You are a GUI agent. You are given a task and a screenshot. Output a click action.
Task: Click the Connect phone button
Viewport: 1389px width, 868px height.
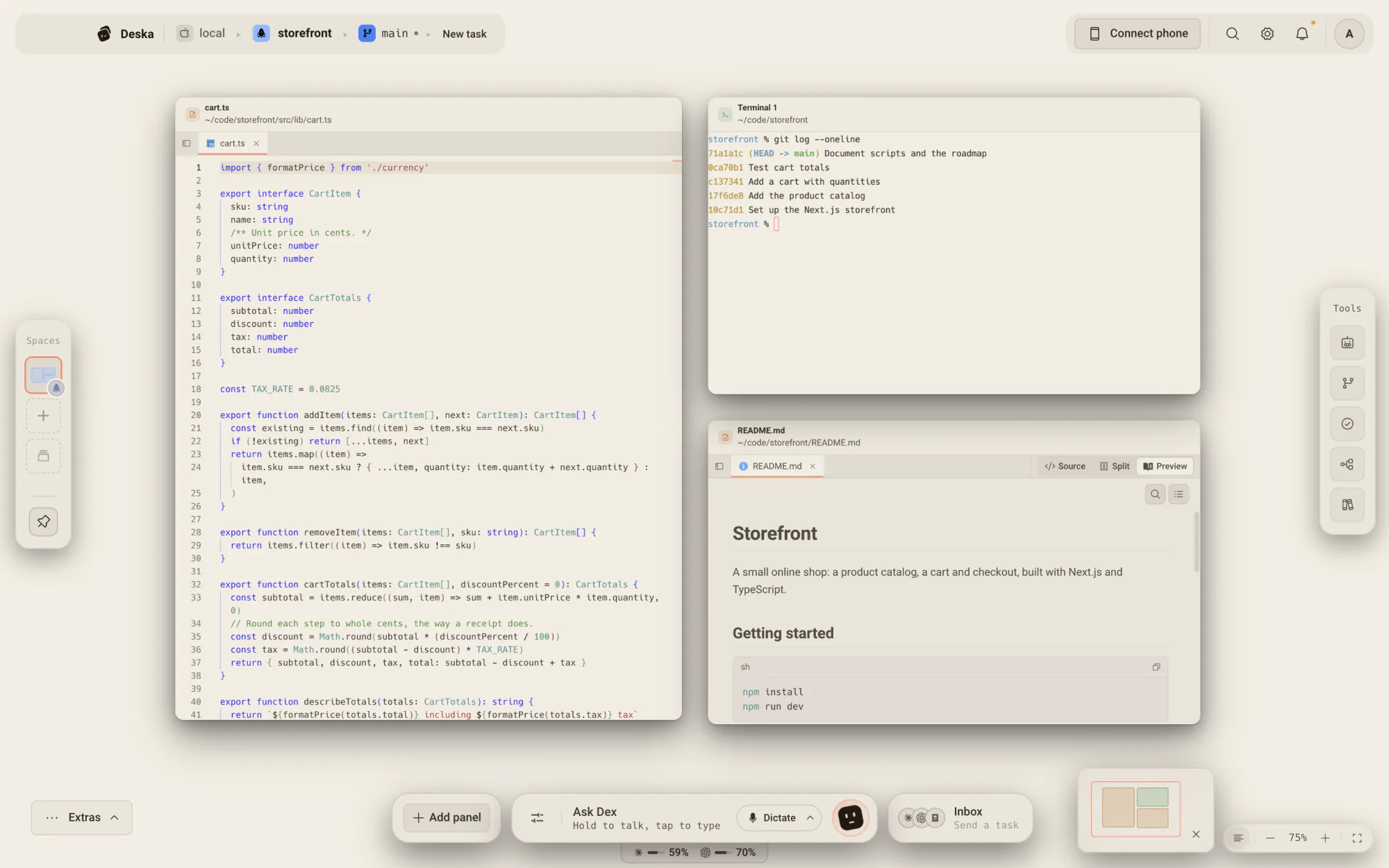coord(1138,33)
